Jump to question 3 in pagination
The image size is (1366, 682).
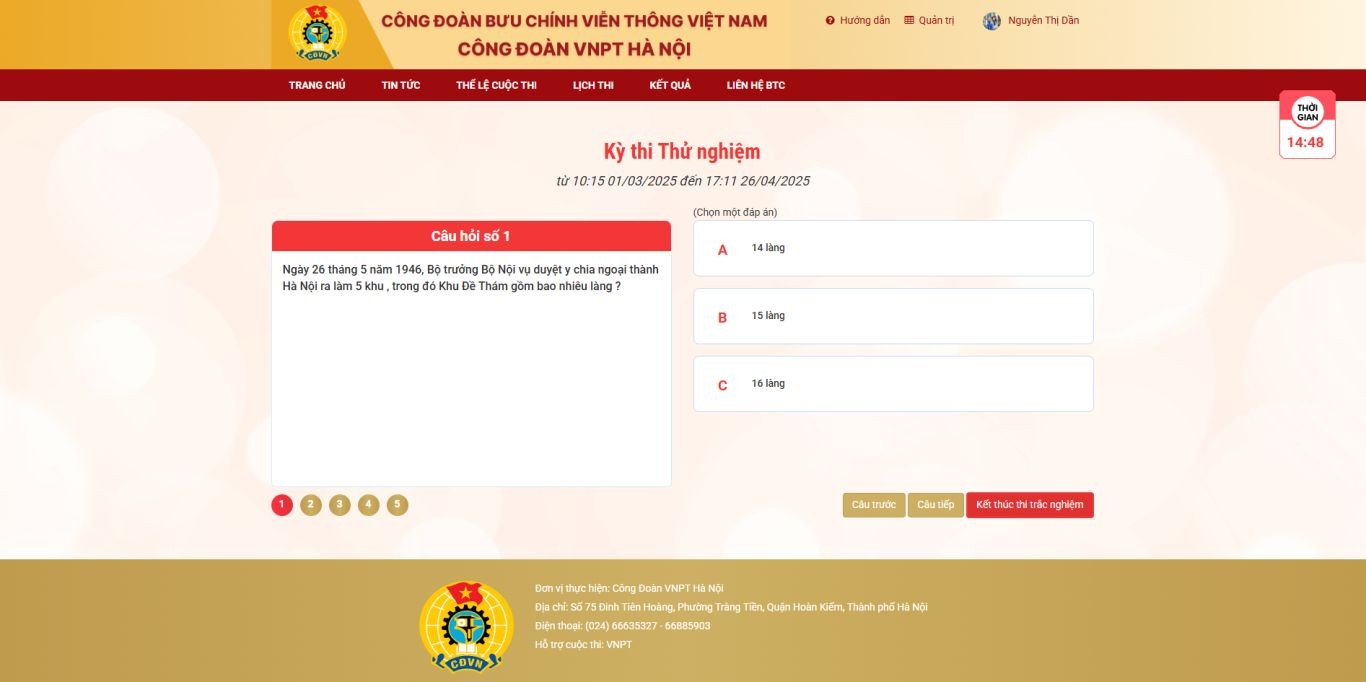tap(340, 505)
